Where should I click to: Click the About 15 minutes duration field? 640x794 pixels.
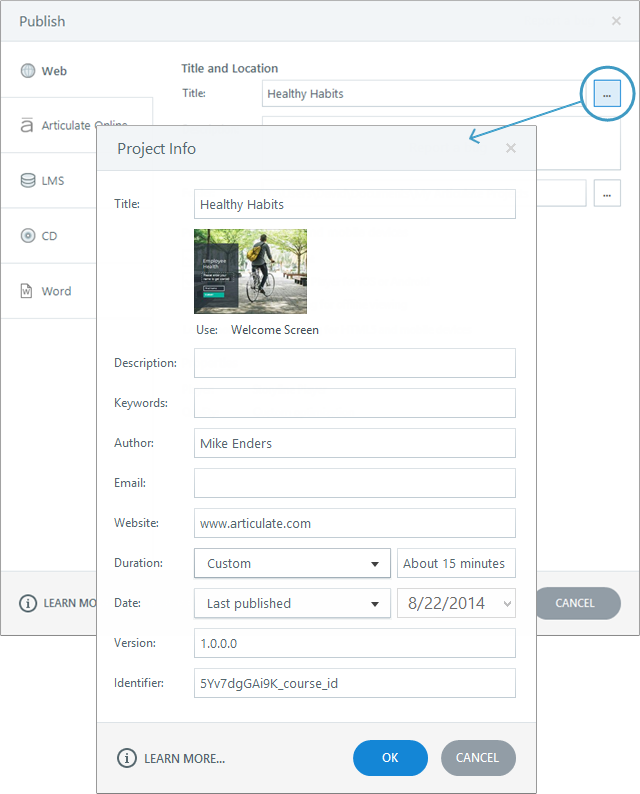(x=456, y=563)
